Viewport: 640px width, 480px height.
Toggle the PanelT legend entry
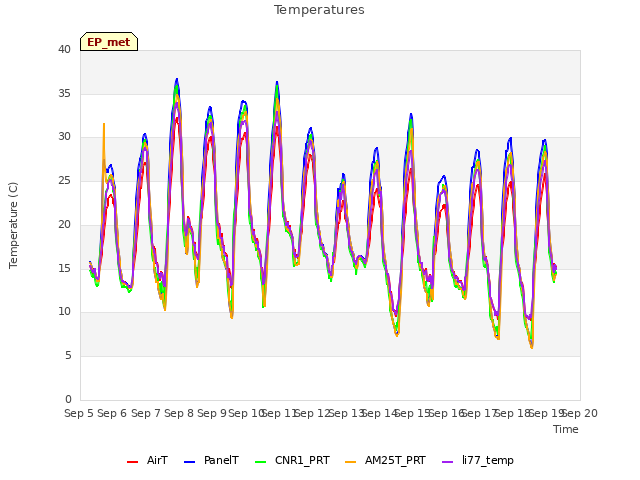(x=211, y=460)
